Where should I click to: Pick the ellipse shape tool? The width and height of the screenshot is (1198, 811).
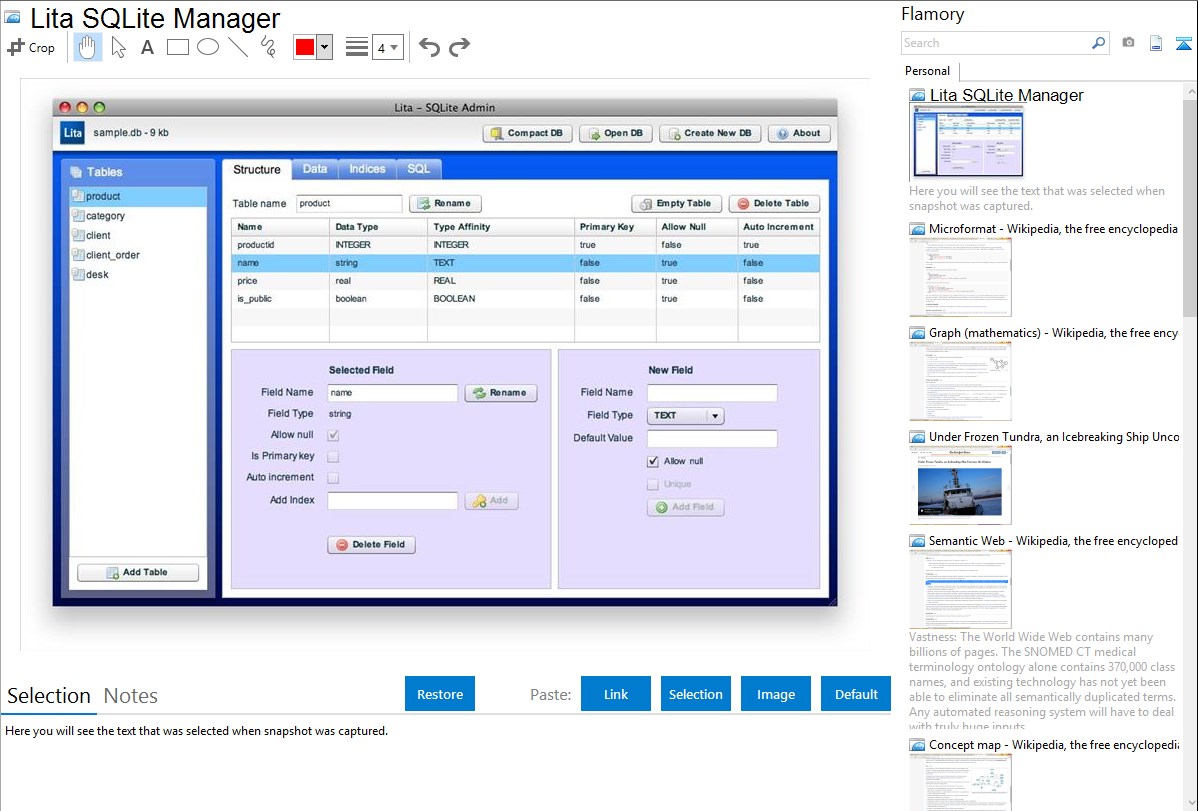click(208, 47)
